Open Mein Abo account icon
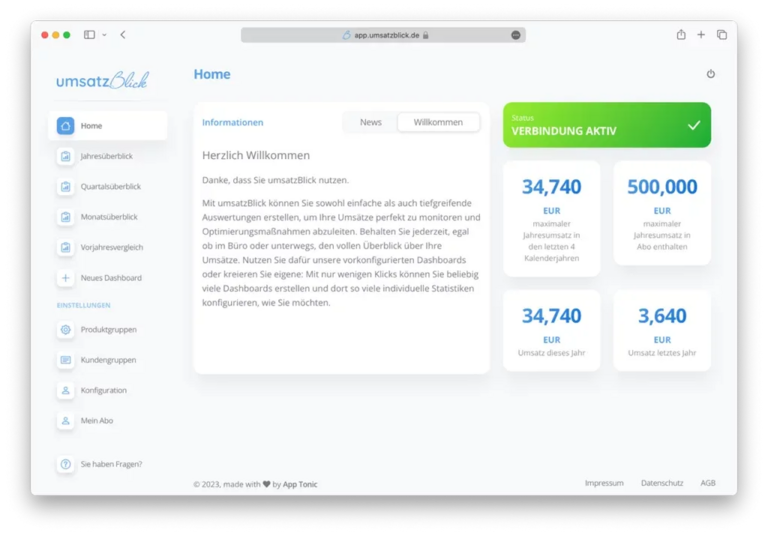This screenshot has height=536, width=768. [x=66, y=421]
